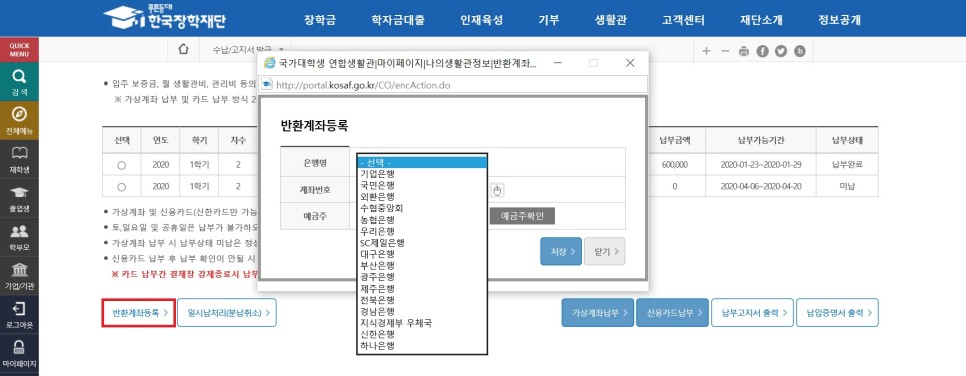
Task: Open the 정보공개 top menu
Action: (x=840, y=20)
